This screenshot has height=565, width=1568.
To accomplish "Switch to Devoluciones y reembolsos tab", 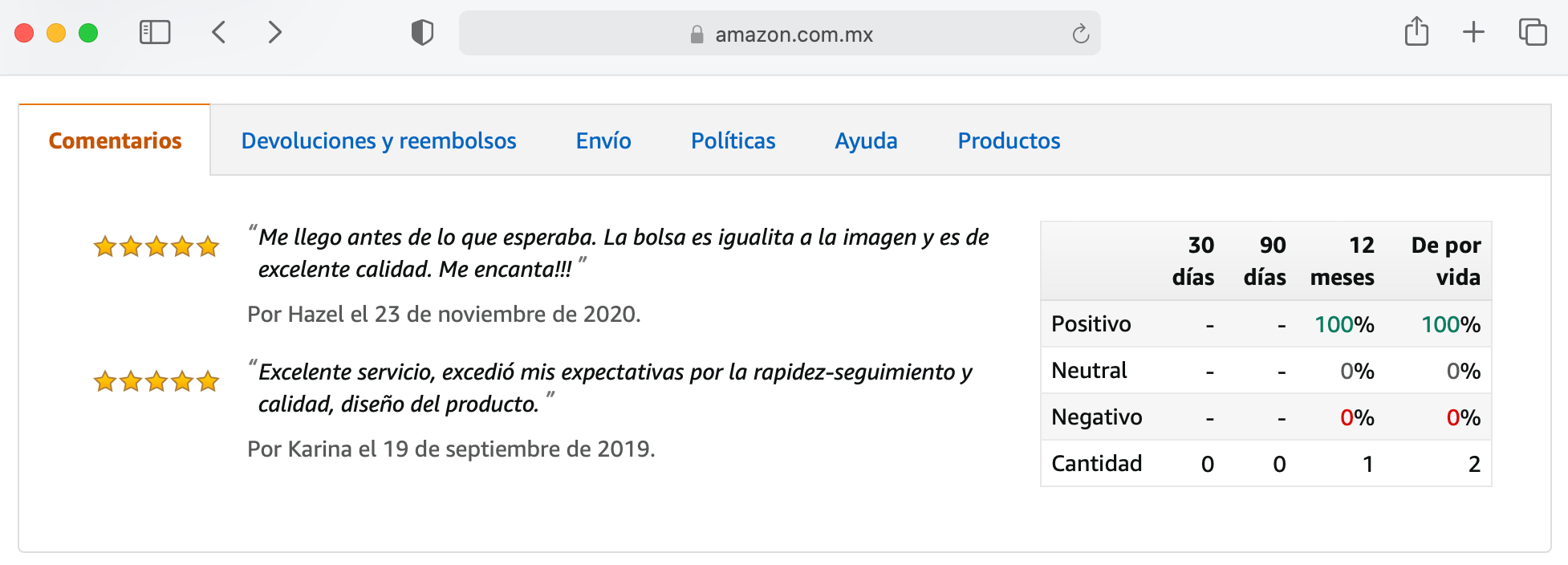I will pyautogui.click(x=379, y=141).
